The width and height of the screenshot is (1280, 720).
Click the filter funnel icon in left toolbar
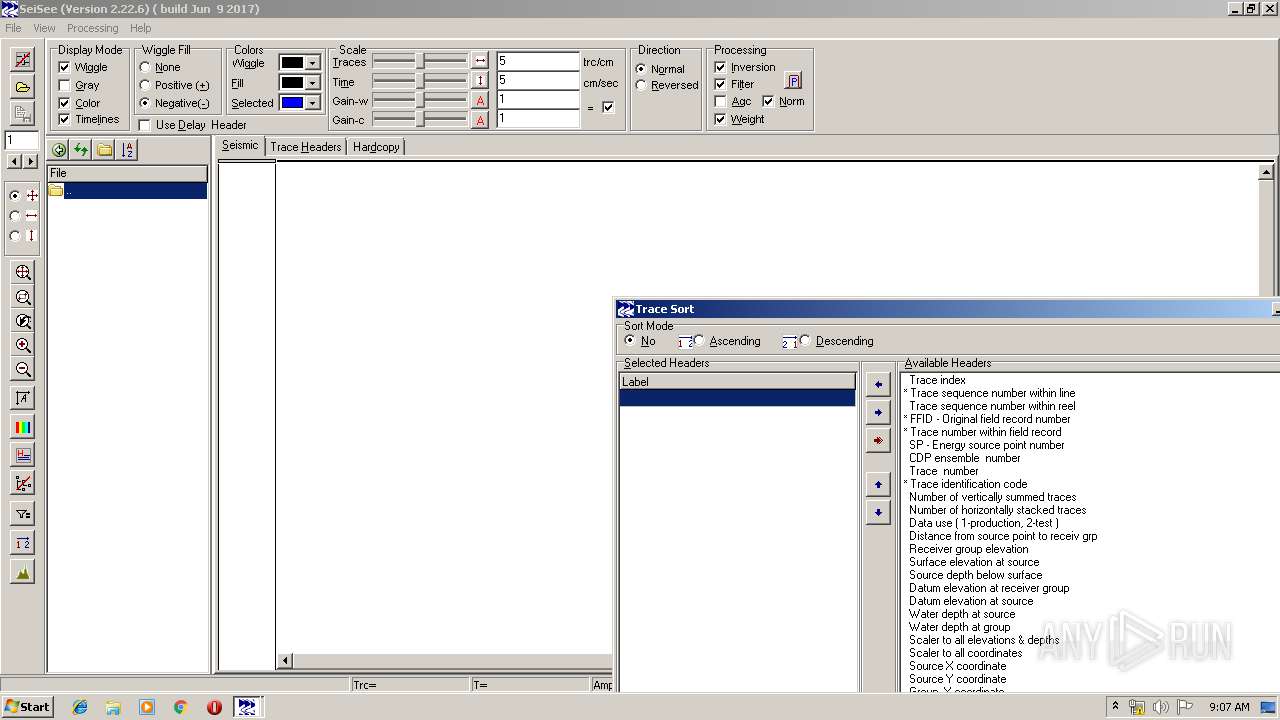(x=23, y=514)
